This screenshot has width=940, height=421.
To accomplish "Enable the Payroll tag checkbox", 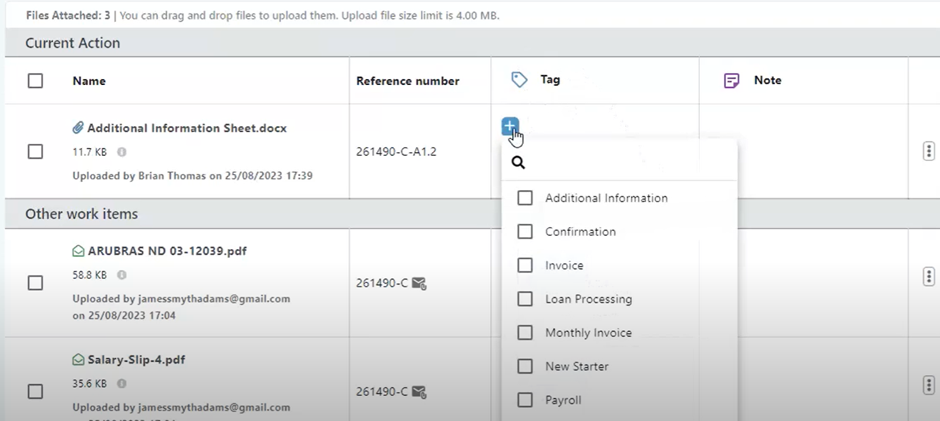I will (525, 400).
